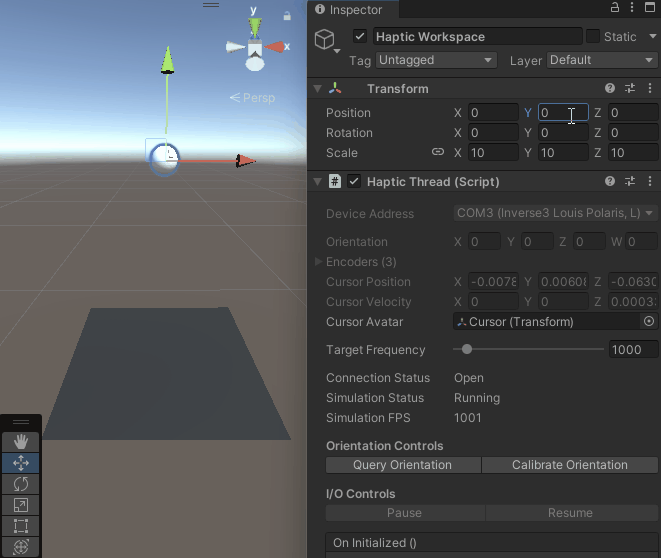Viewport: 661px width, 558px height.
Task: Open Inspector panel more options menu
Action: pyautogui.click(x=632, y=7)
